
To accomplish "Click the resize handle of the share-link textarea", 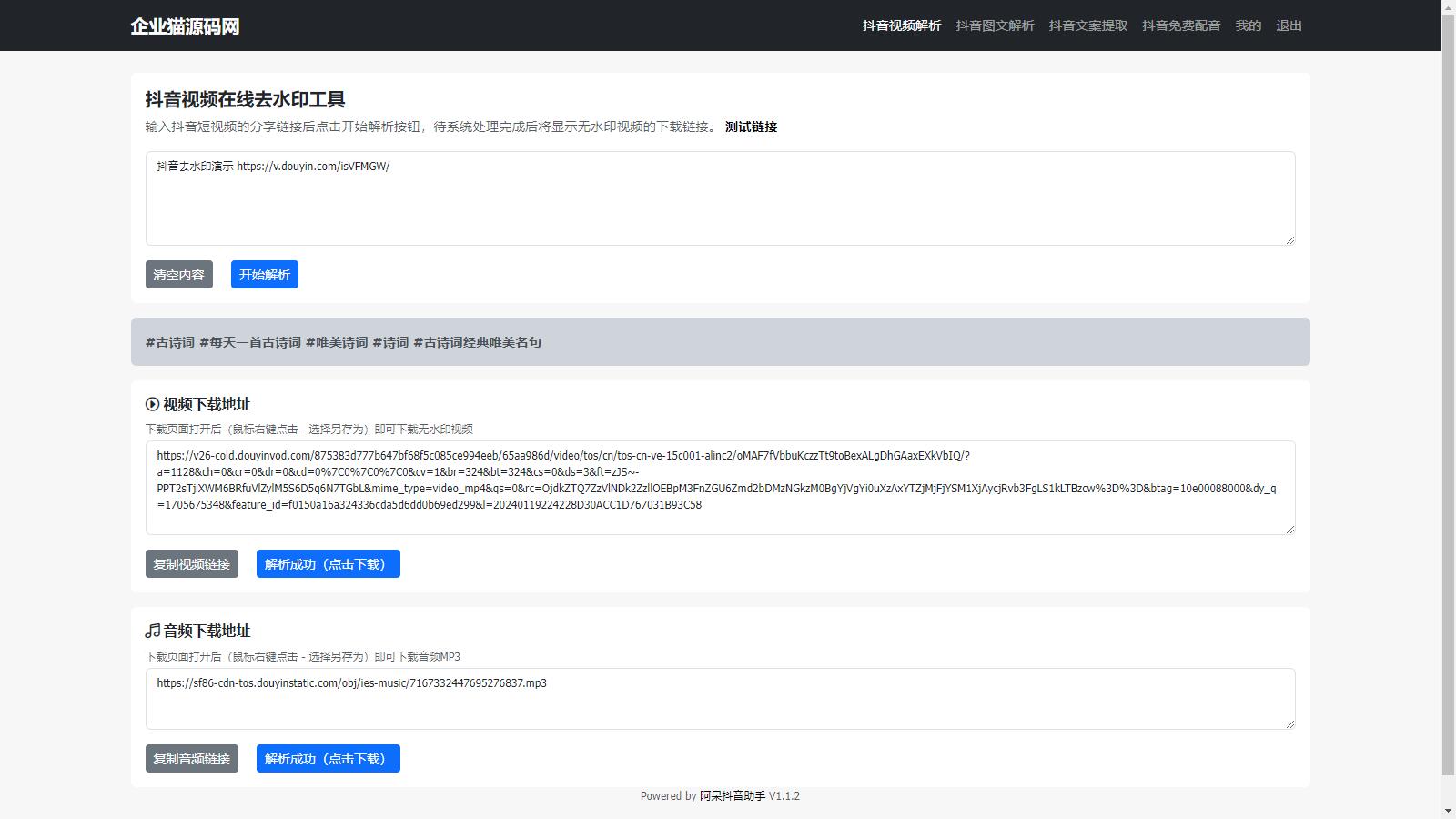I will pyautogui.click(x=1289, y=239).
